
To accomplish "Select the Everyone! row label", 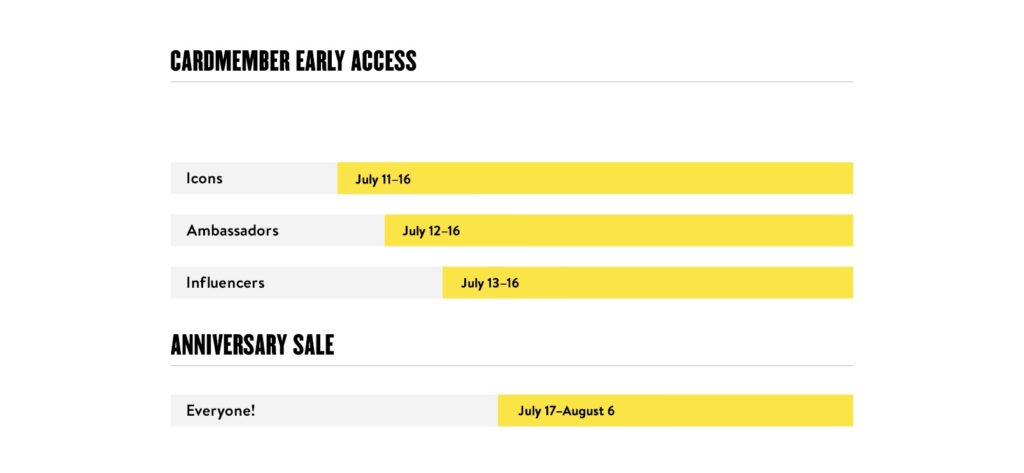I will pos(220,410).
